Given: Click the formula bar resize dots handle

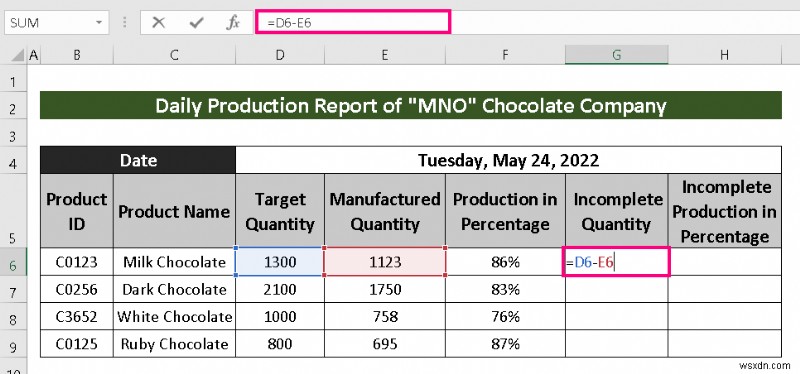Looking at the screenshot, I should coord(125,23).
